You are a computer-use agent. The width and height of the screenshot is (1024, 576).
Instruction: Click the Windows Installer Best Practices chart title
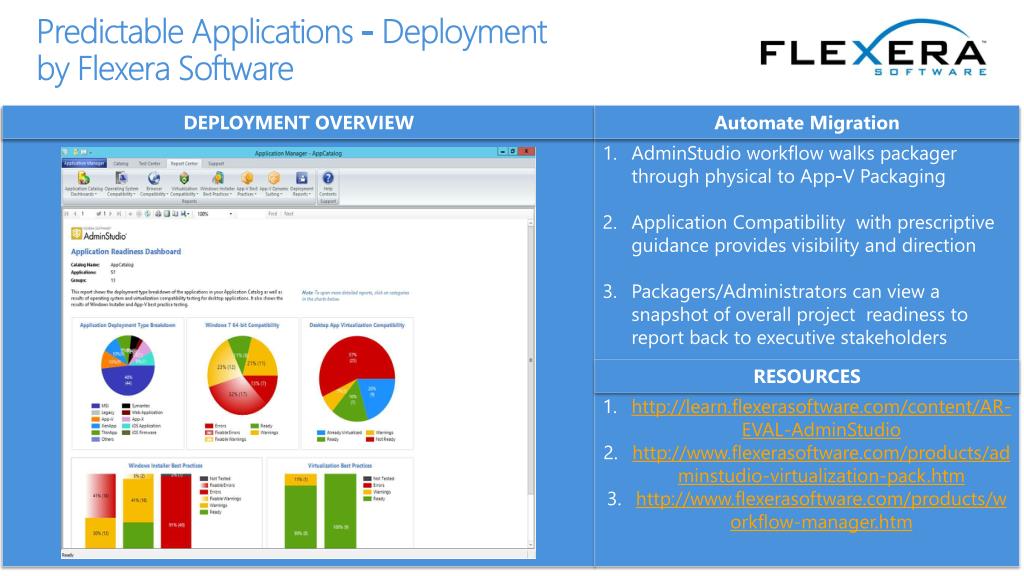[x=165, y=466]
